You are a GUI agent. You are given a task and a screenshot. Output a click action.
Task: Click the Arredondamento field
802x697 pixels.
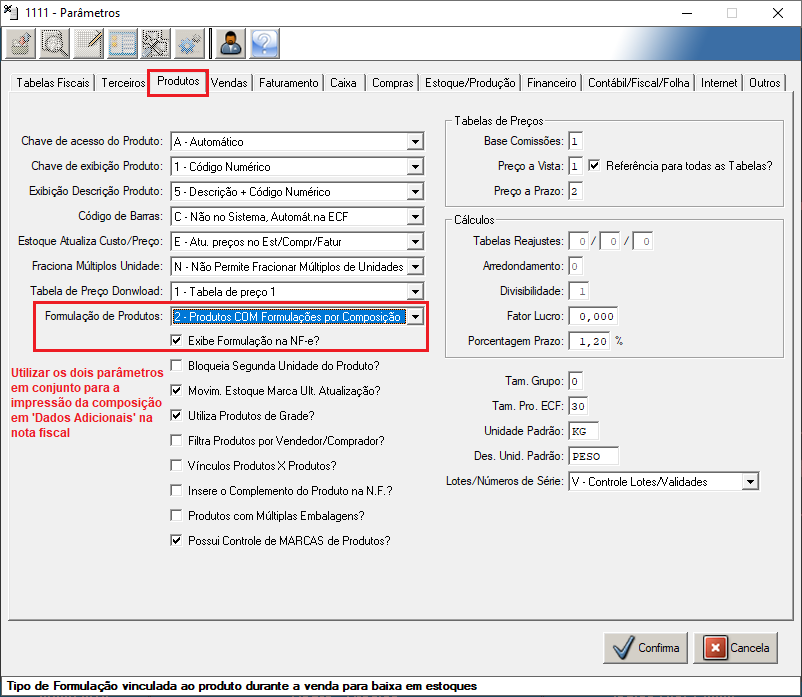575,266
